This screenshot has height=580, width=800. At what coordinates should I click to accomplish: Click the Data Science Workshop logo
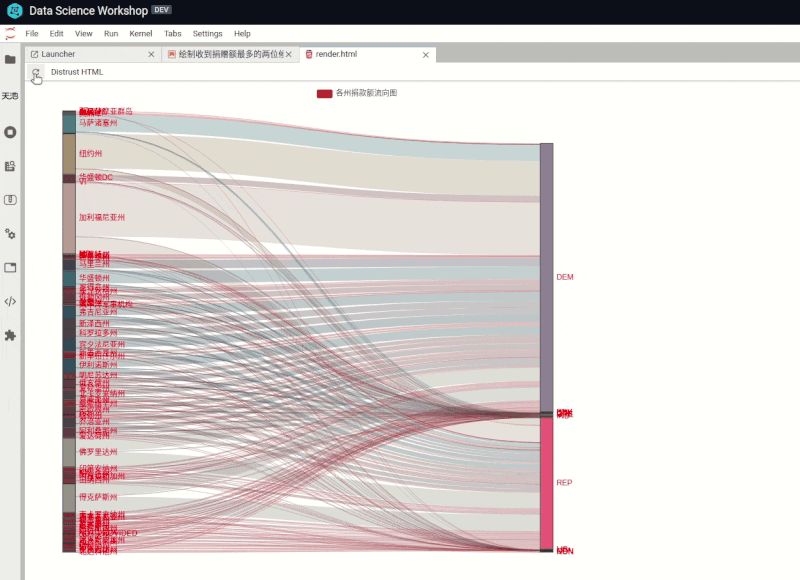[x=13, y=11]
